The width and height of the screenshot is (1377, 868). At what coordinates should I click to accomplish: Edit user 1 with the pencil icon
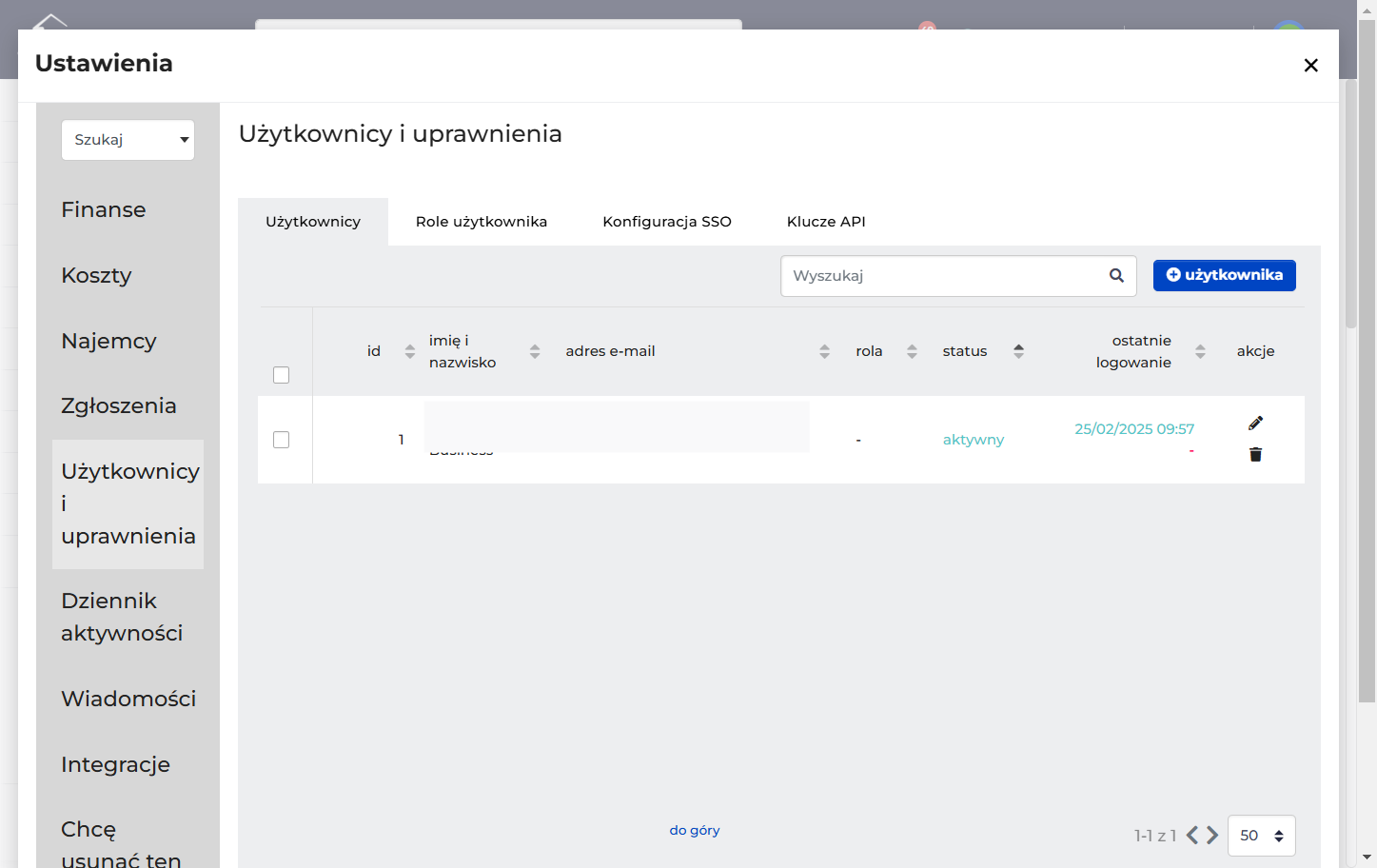[x=1255, y=423]
